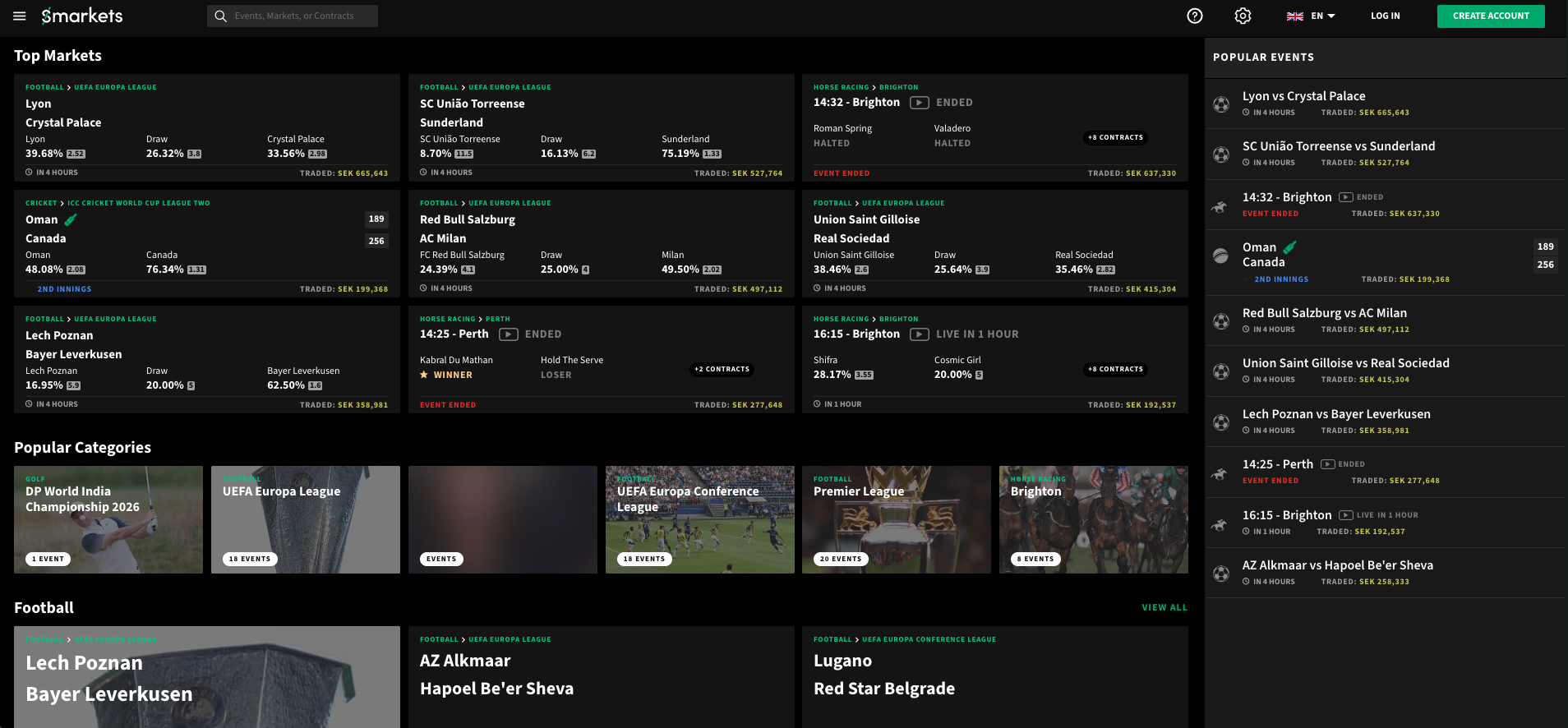1568x728 pixels.
Task: Select Bayer Leverkusen 62.50% contract
Action: [303, 379]
